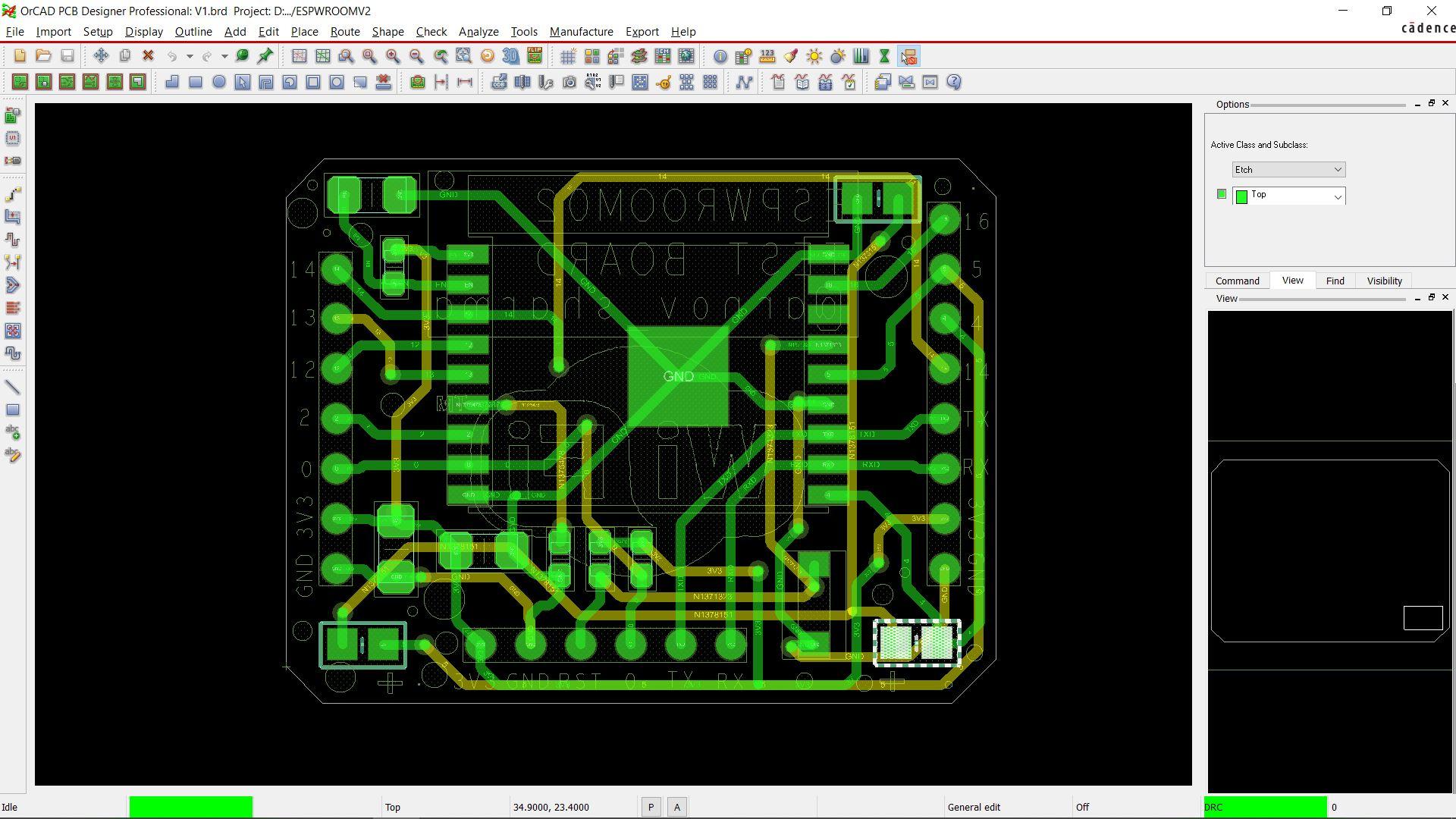Image resolution: width=1456 pixels, height=819 pixels.
Task: Open the View tab
Action: point(1293,281)
